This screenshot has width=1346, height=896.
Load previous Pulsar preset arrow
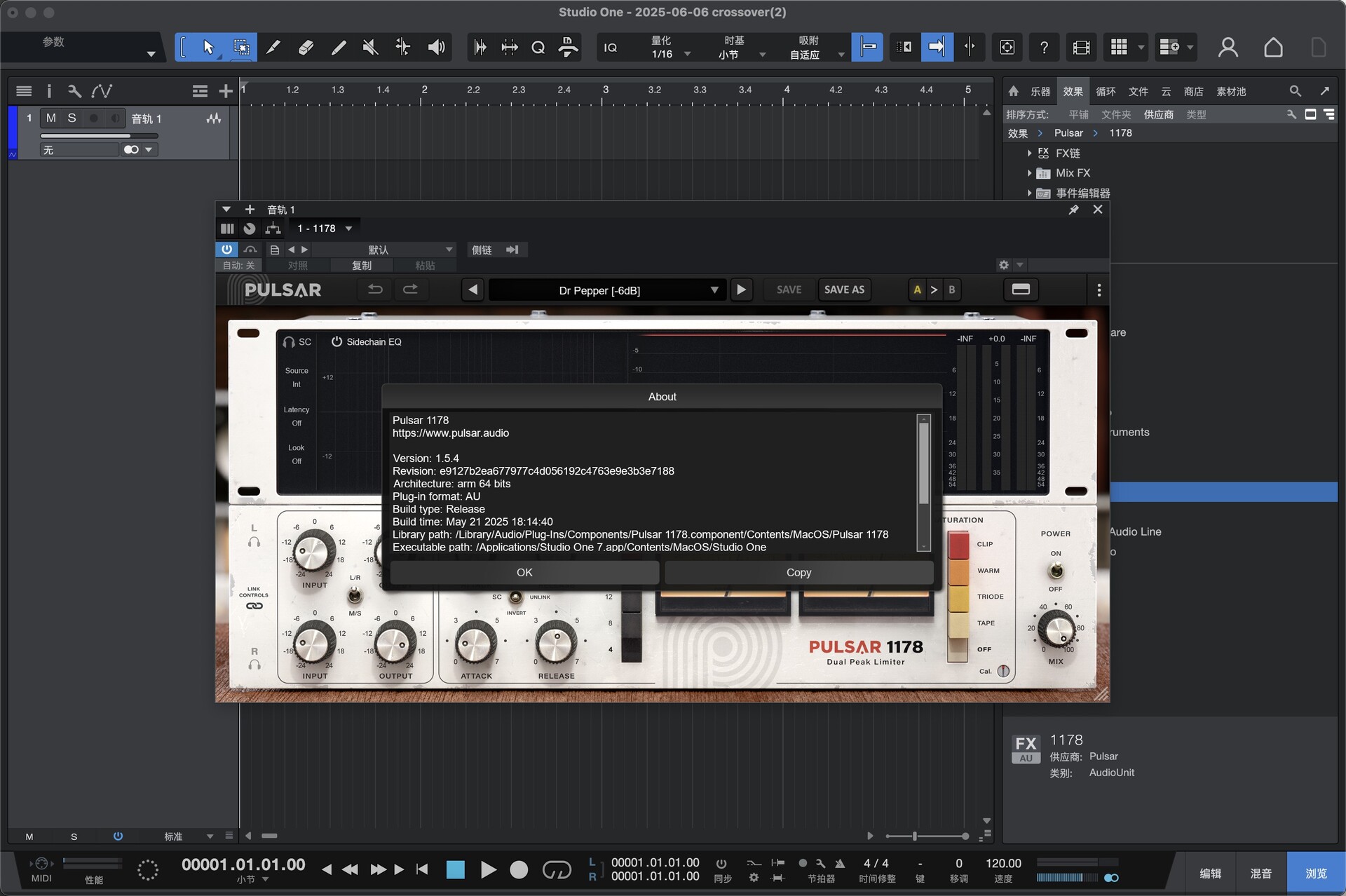tap(473, 290)
